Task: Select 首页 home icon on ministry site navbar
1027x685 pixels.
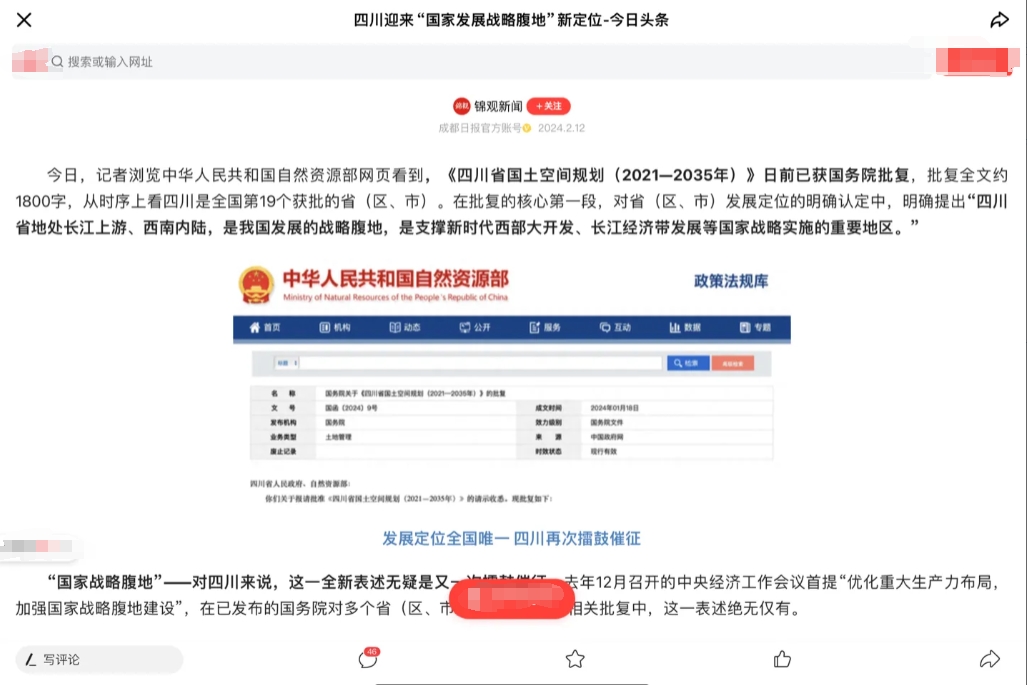Action: tap(253, 327)
